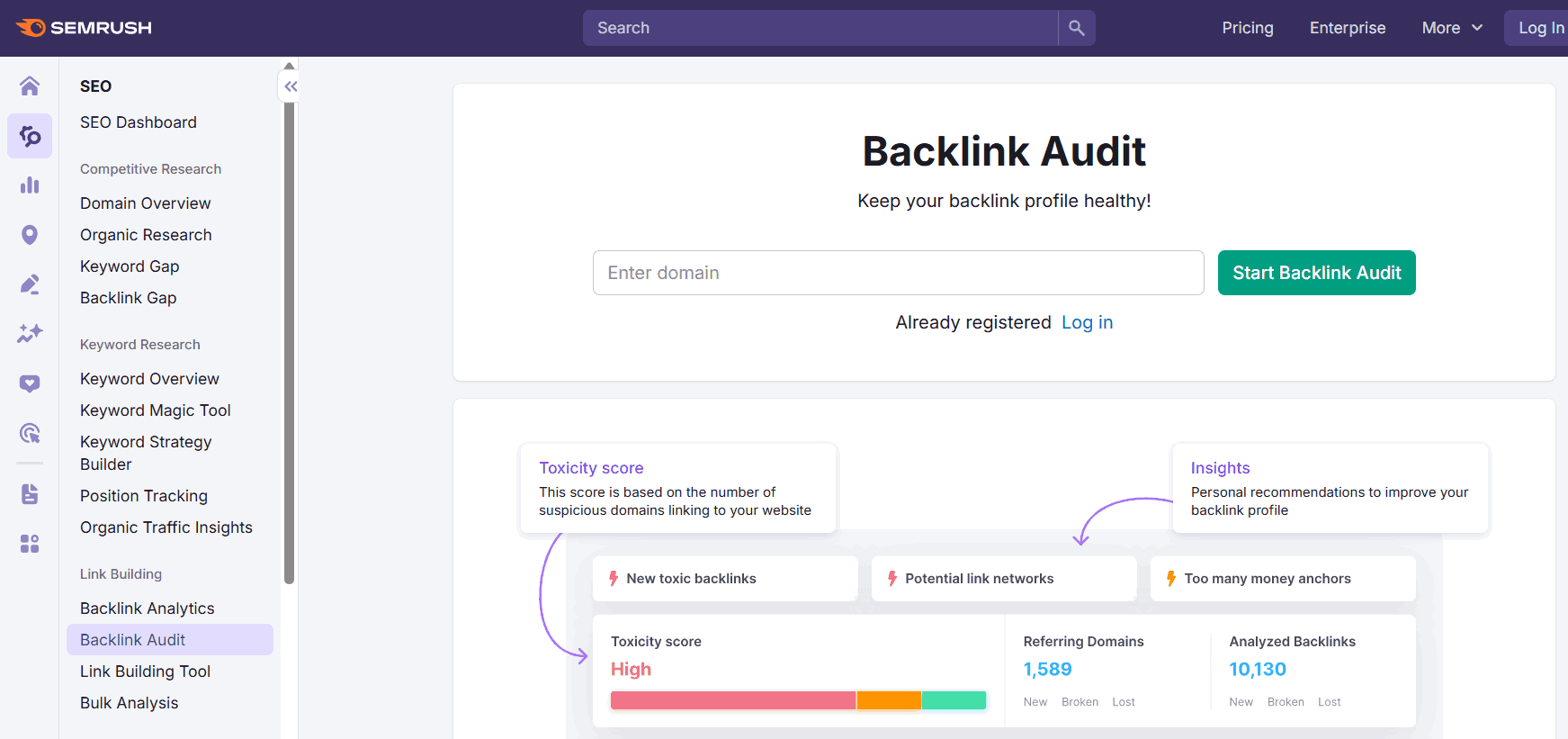Click the 1,589 referring domains value
1568x739 pixels.
(1048, 670)
